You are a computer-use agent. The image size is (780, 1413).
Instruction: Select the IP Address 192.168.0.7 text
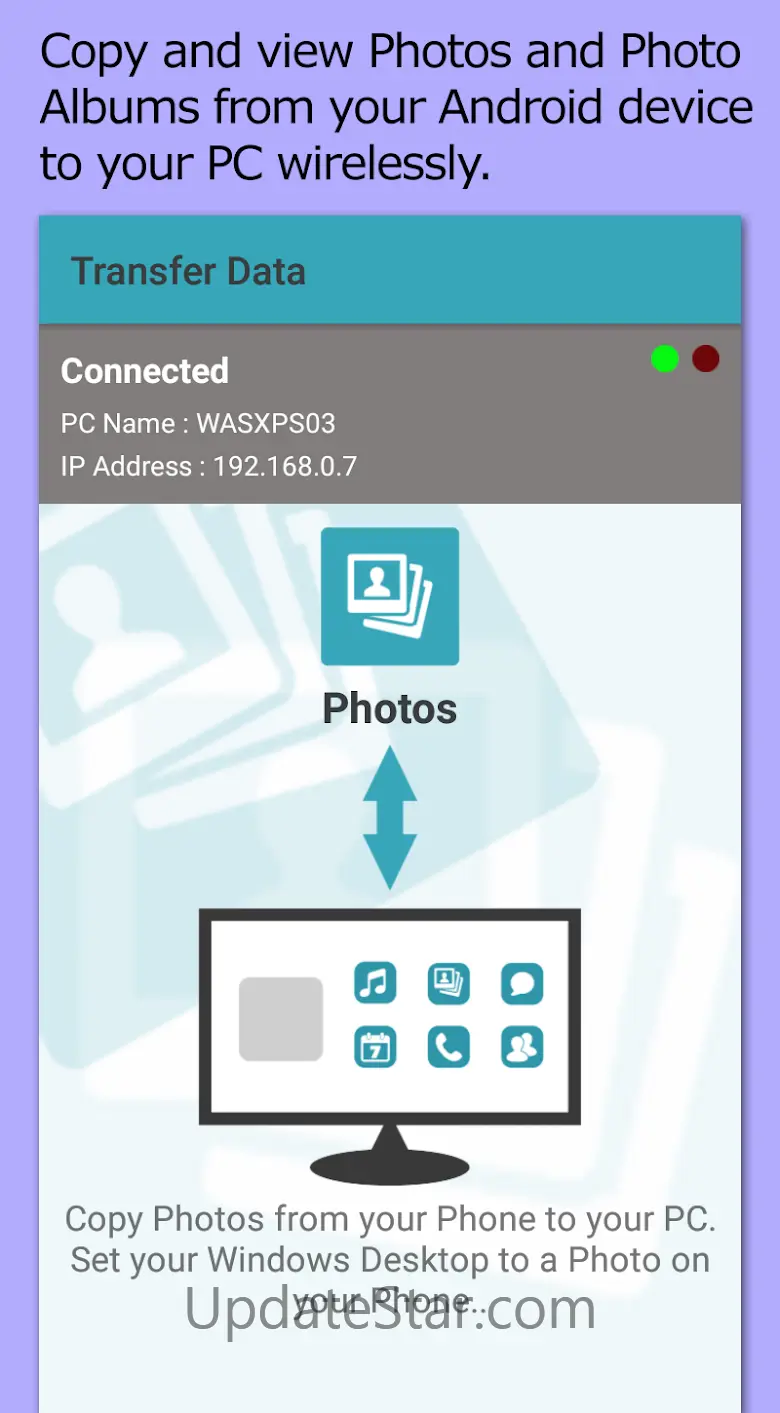[x=209, y=466]
